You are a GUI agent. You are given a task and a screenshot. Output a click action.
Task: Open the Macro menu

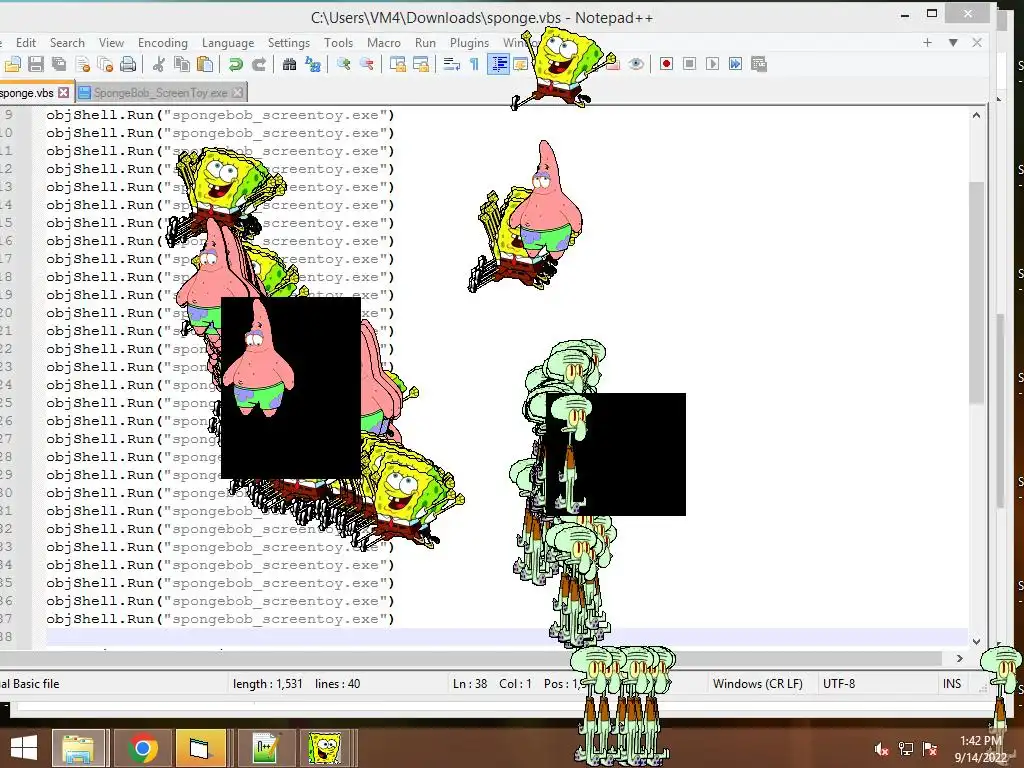pos(384,42)
